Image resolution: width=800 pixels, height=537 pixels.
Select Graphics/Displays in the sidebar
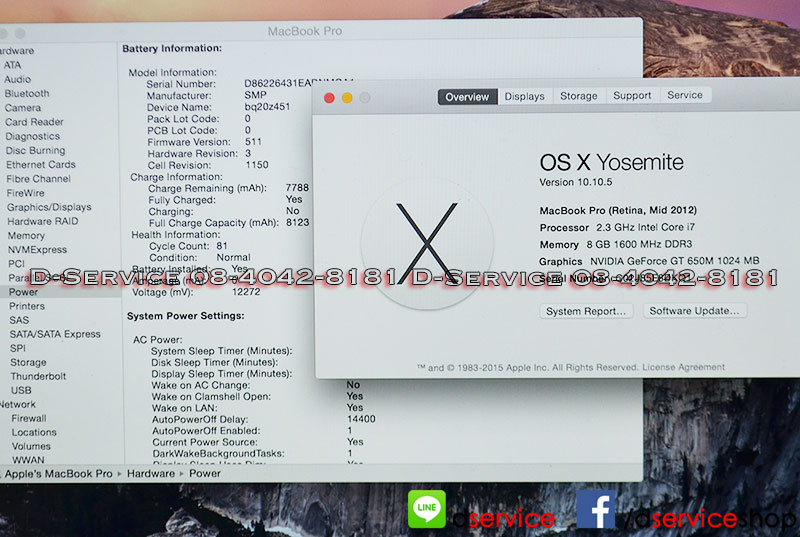(49, 207)
